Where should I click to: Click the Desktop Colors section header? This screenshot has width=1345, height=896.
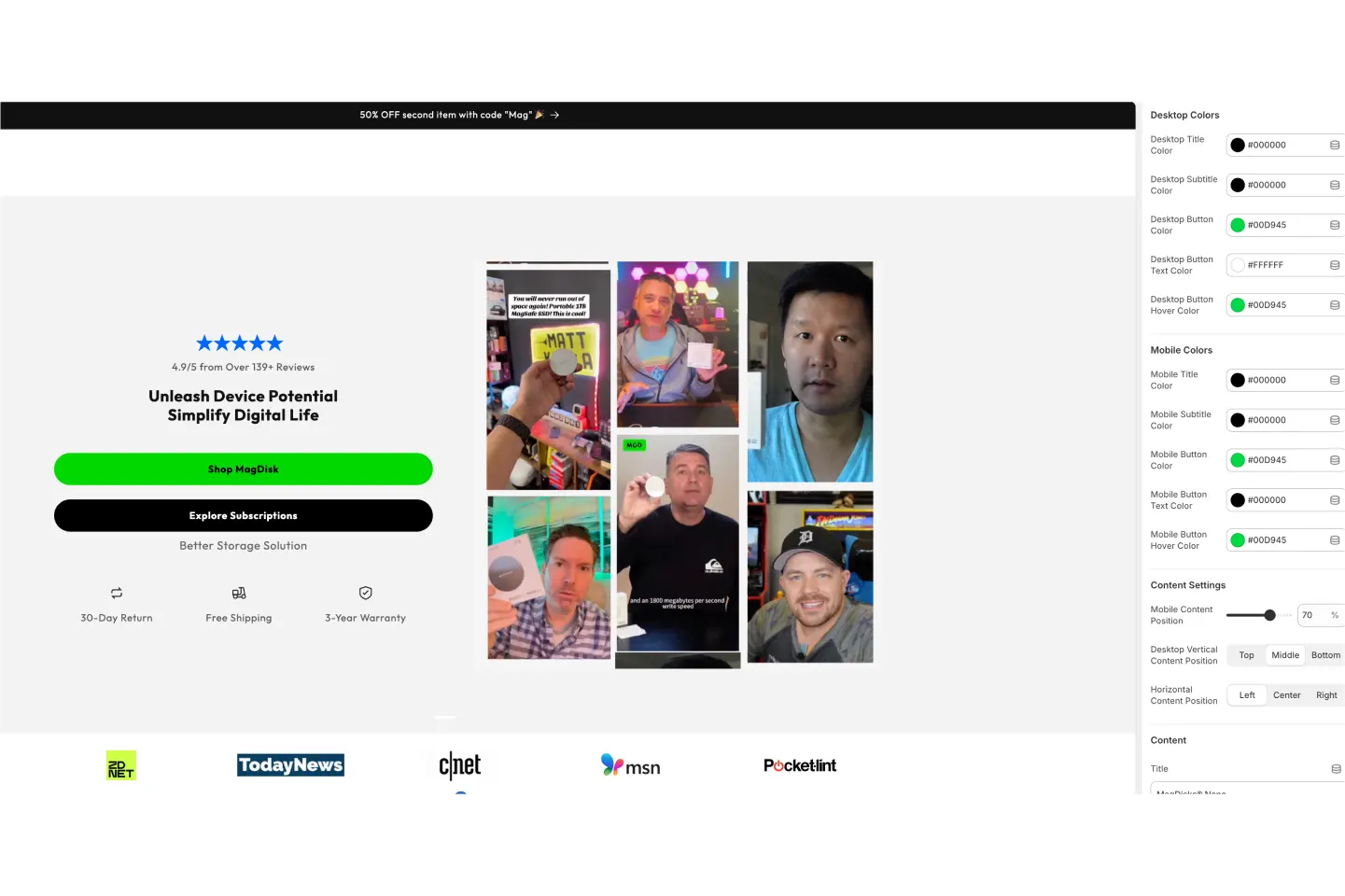[1184, 116]
